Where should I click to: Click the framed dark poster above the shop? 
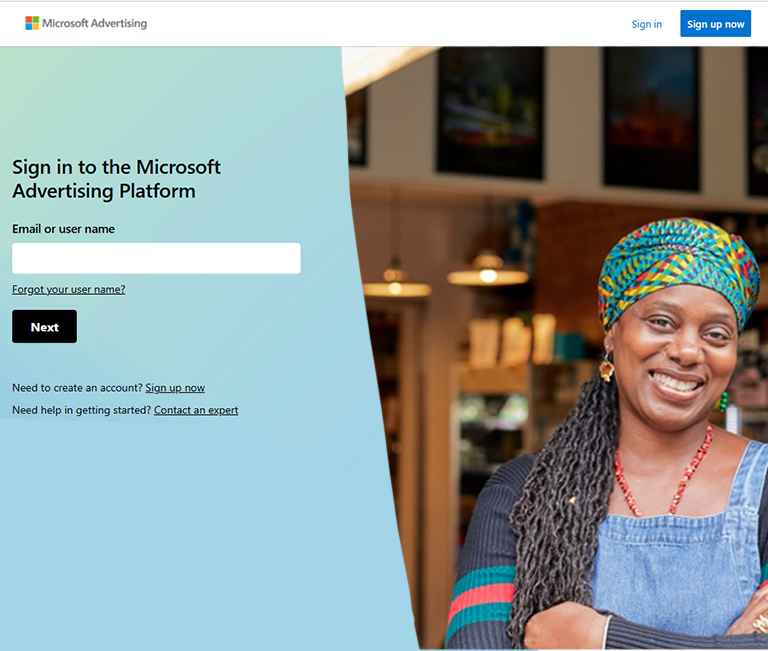tap(490, 113)
